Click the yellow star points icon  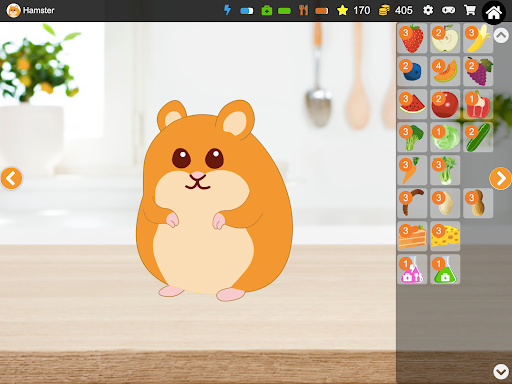(x=342, y=10)
